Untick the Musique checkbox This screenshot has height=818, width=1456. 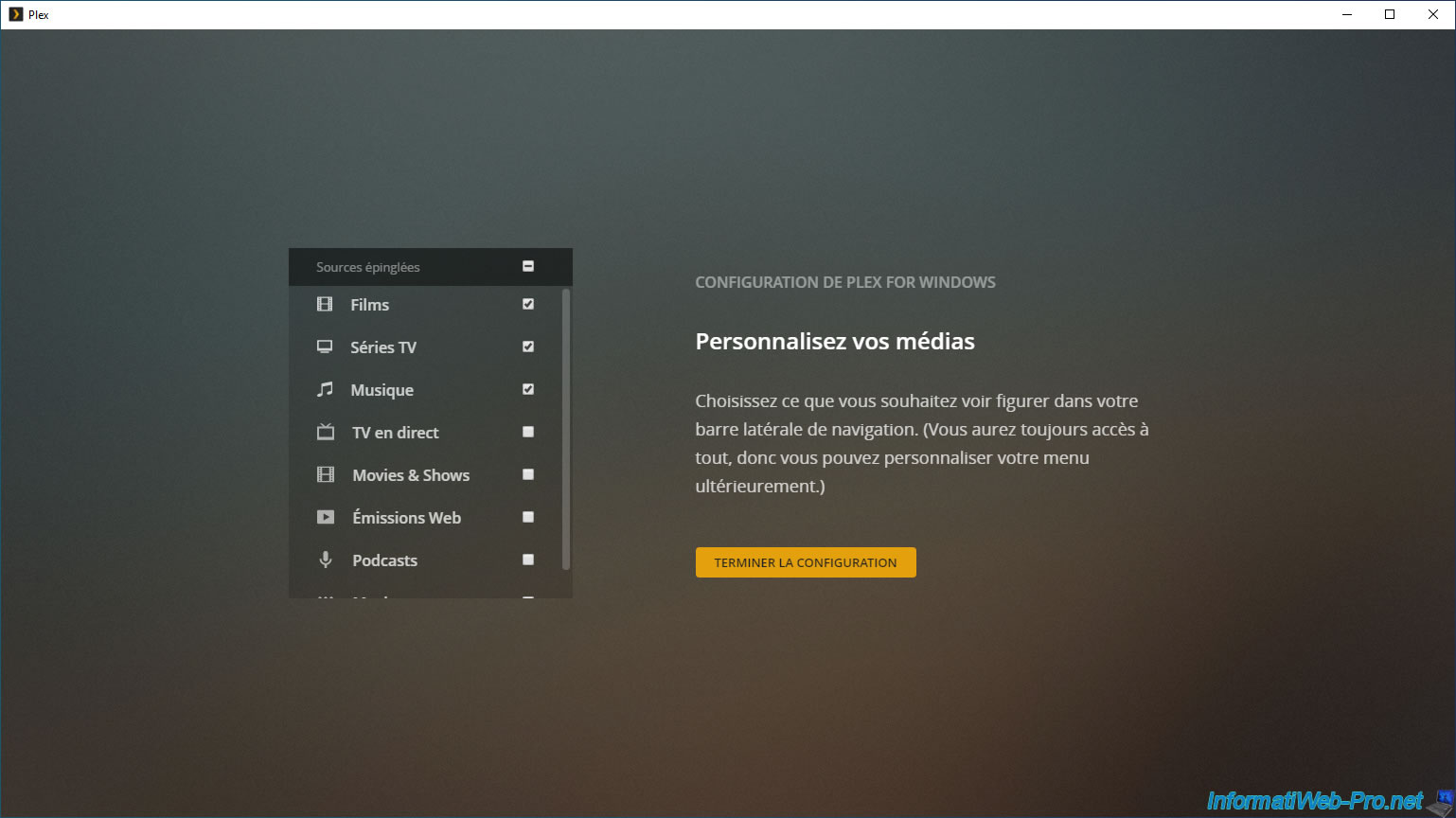[528, 389]
